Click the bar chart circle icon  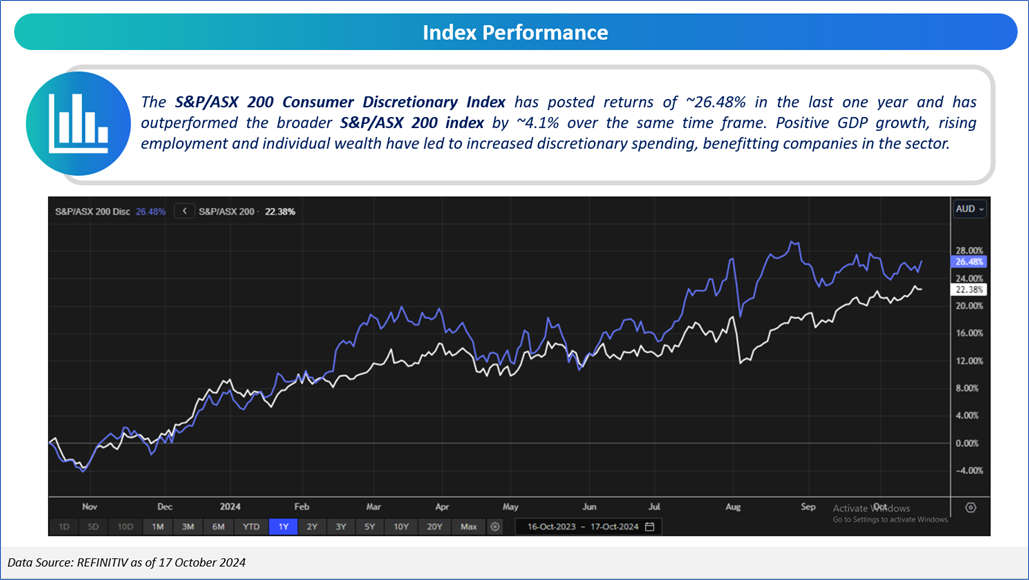click(79, 123)
